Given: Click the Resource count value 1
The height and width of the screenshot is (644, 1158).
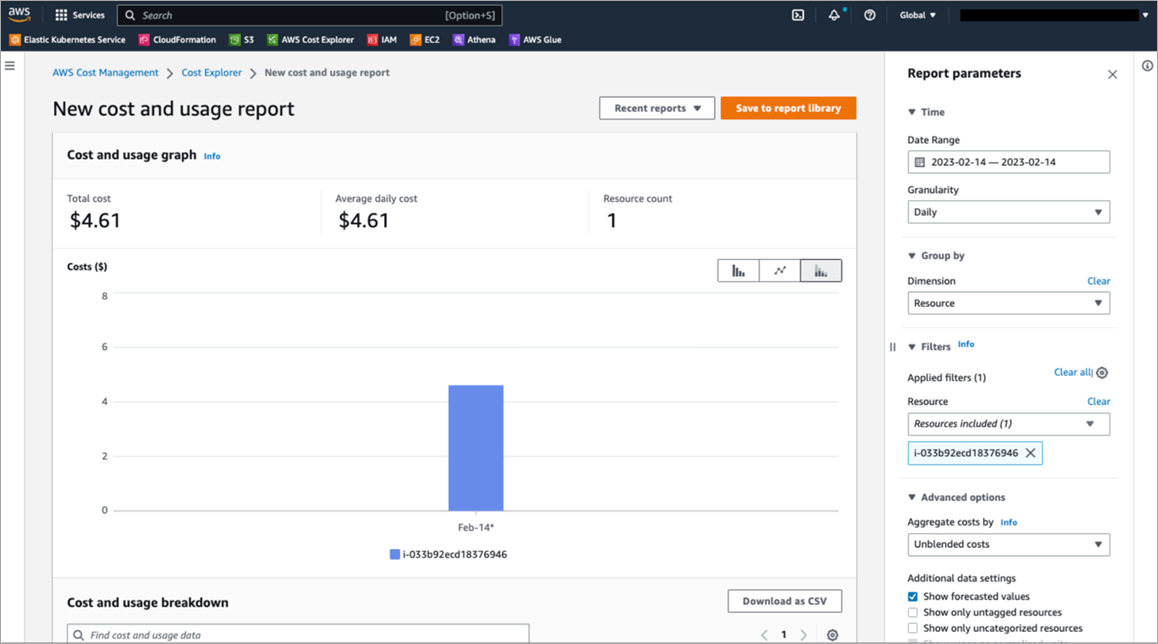Looking at the screenshot, I should tap(611, 221).
